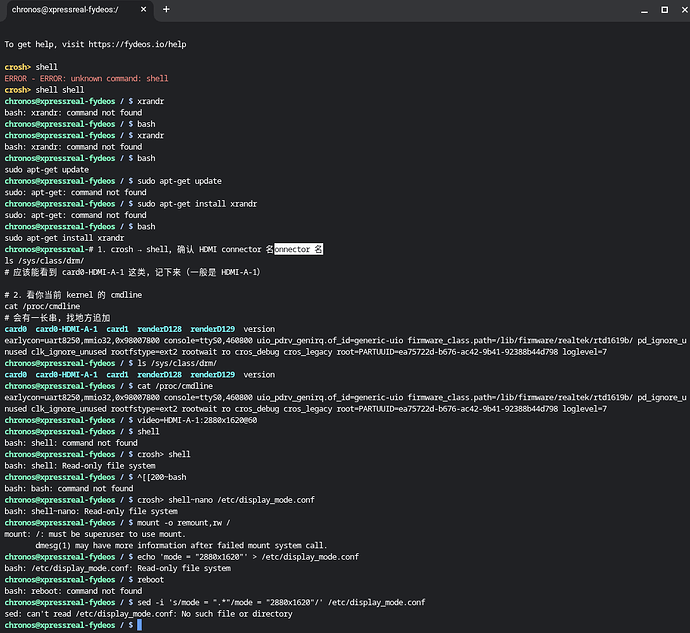Viewport: 690px width, 633px height.
Task: Minimize the terminal window
Action: click(644, 10)
